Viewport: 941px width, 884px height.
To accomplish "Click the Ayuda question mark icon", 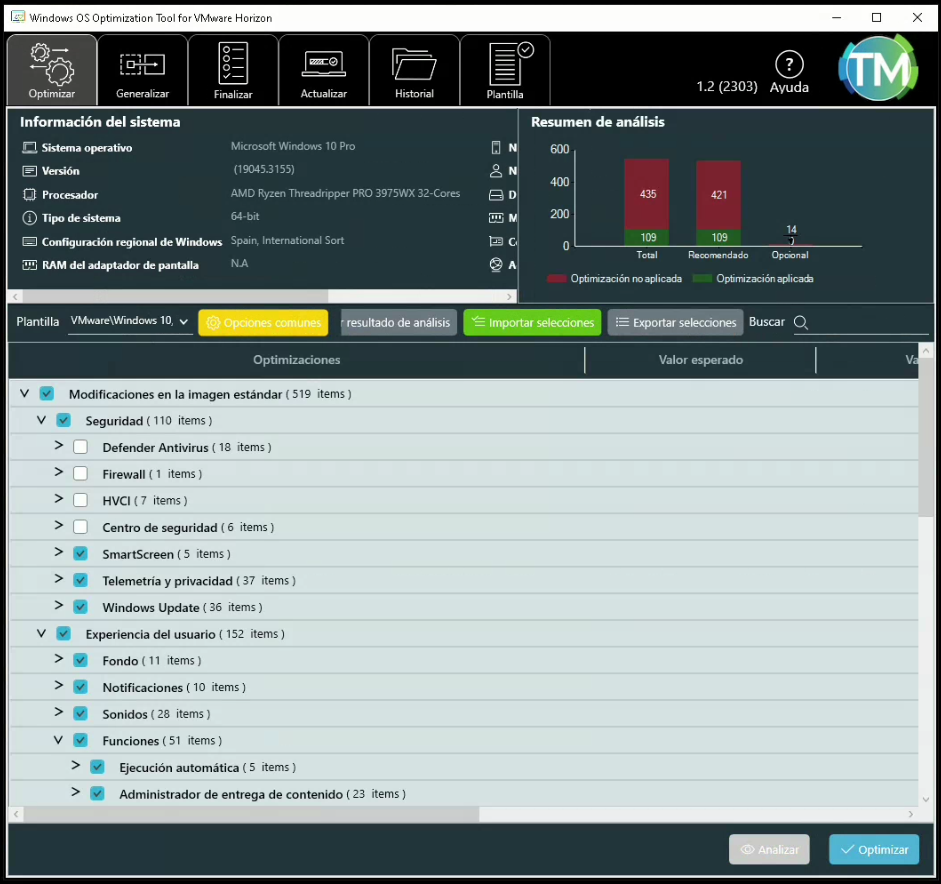I will (x=789, y=65).
